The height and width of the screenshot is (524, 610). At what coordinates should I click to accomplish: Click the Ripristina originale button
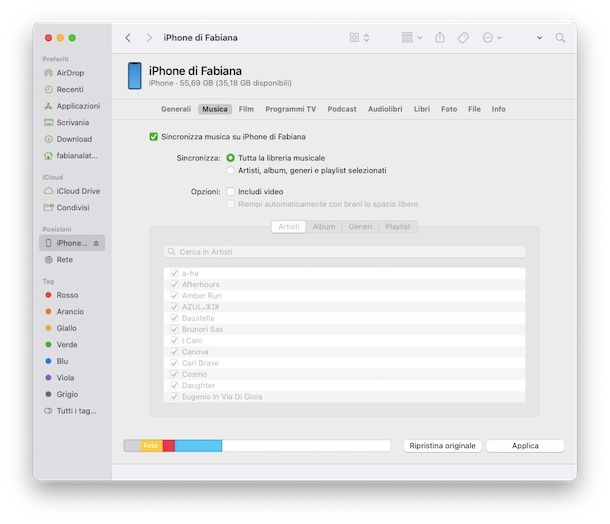(x=442, y=446)
